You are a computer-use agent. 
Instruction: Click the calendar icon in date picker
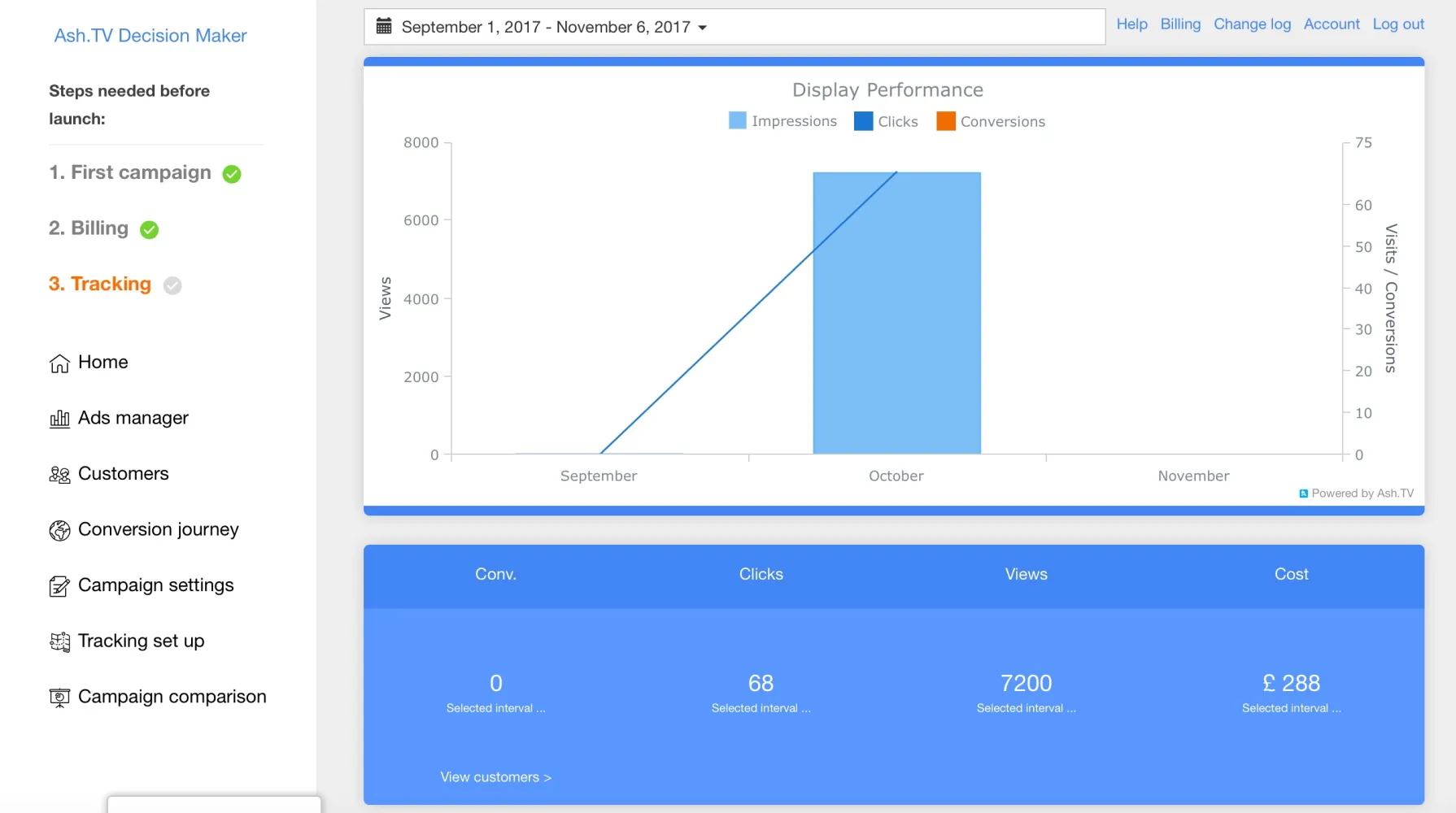coord(384,26)
